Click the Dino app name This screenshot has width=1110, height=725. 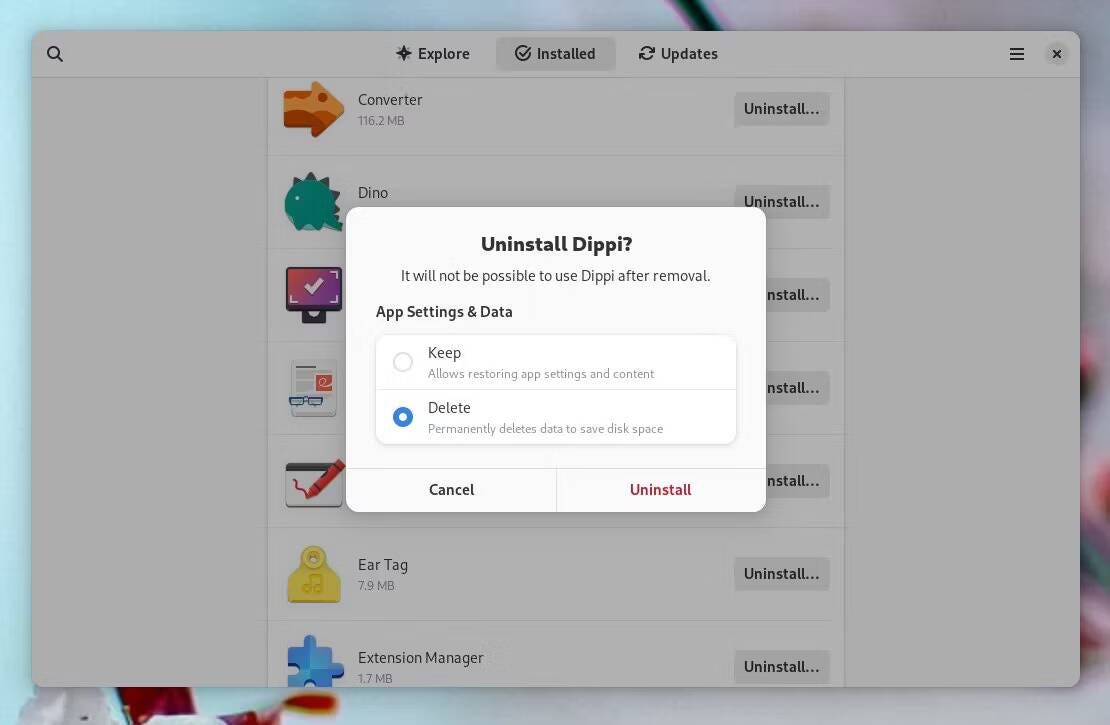(x=373, y=193)
